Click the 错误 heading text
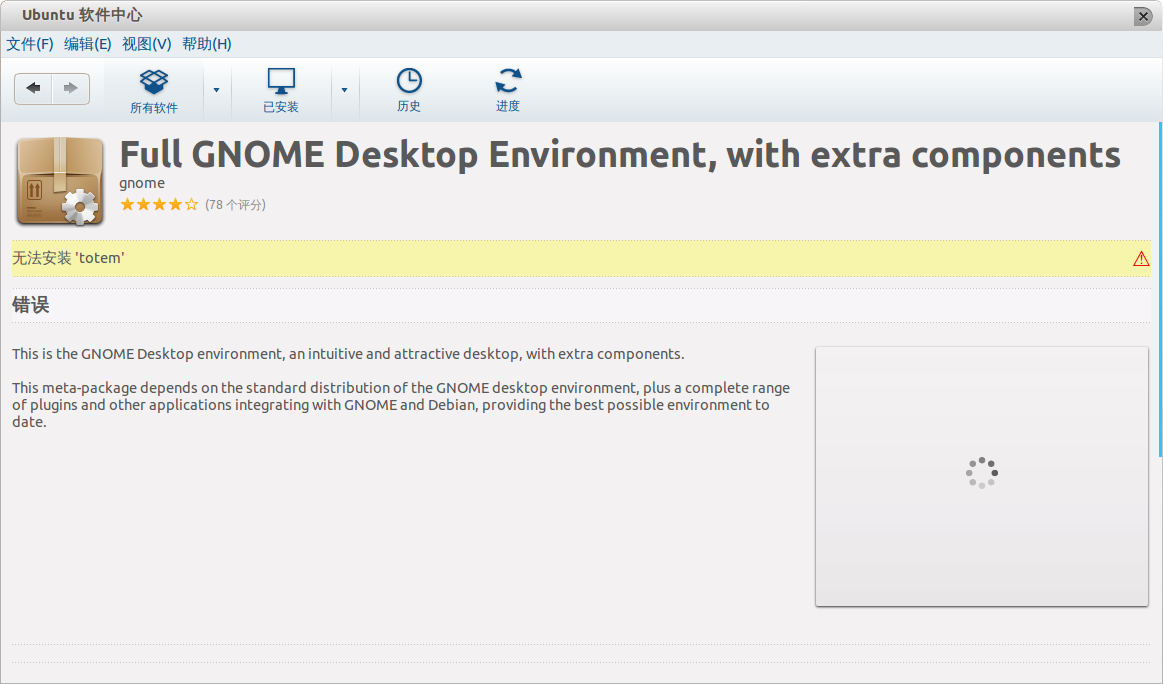Screen dimensions: 1163x684 pos(30,305)
